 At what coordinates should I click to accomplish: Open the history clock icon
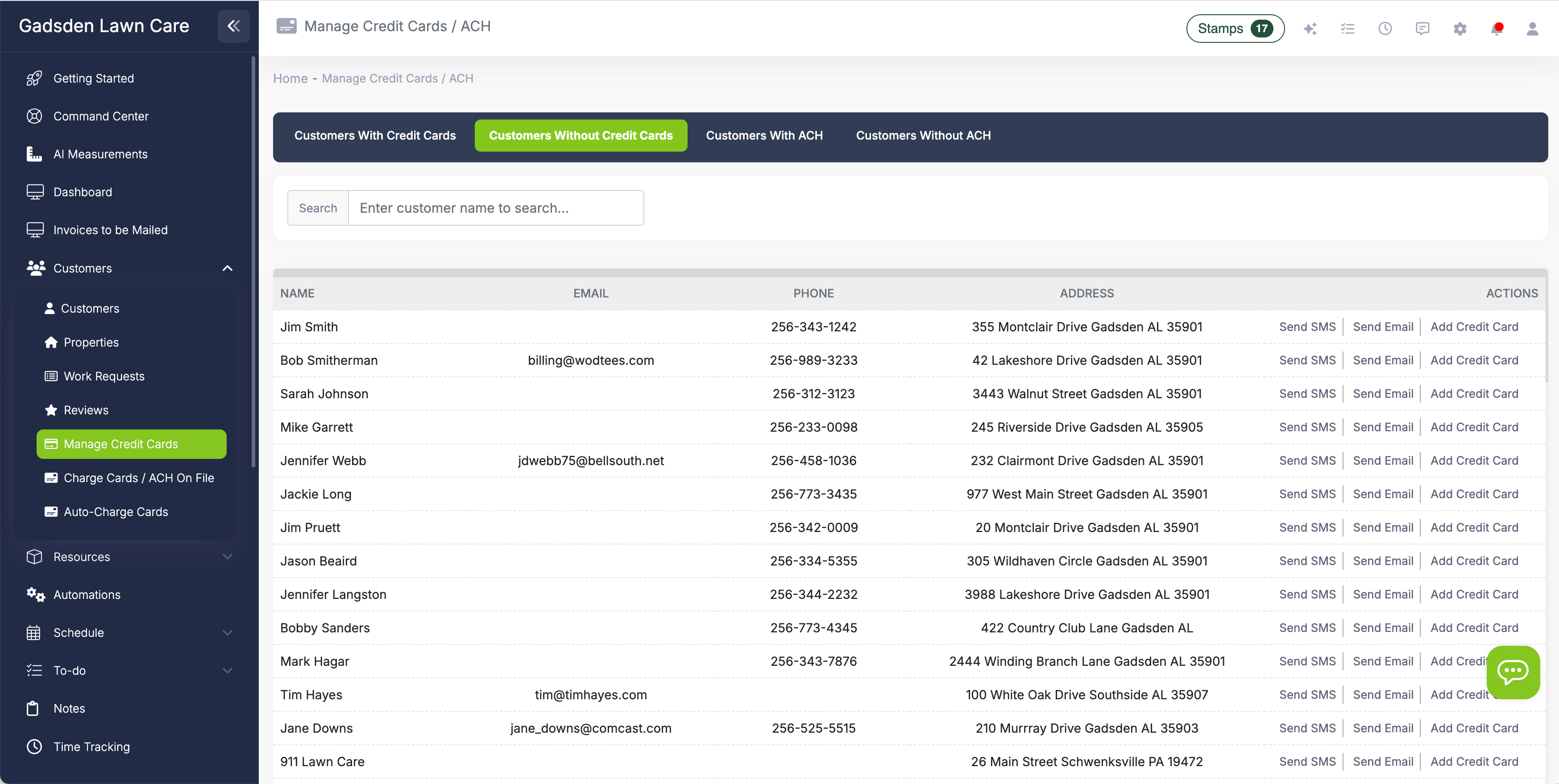(x=1385, y=28)
